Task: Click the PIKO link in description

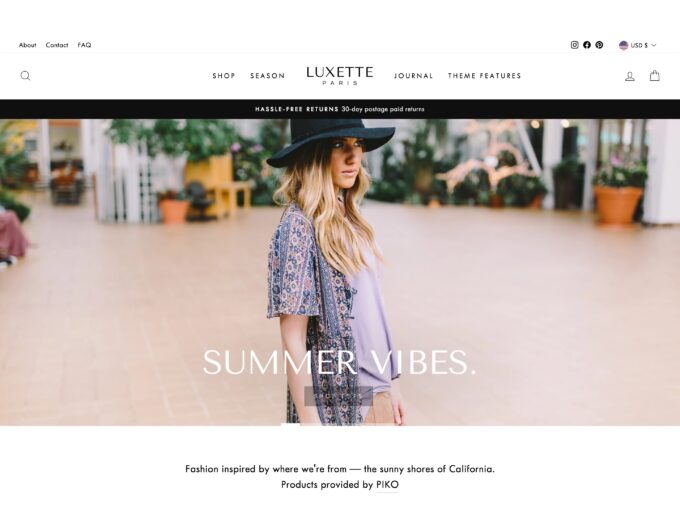Action: 387,485
